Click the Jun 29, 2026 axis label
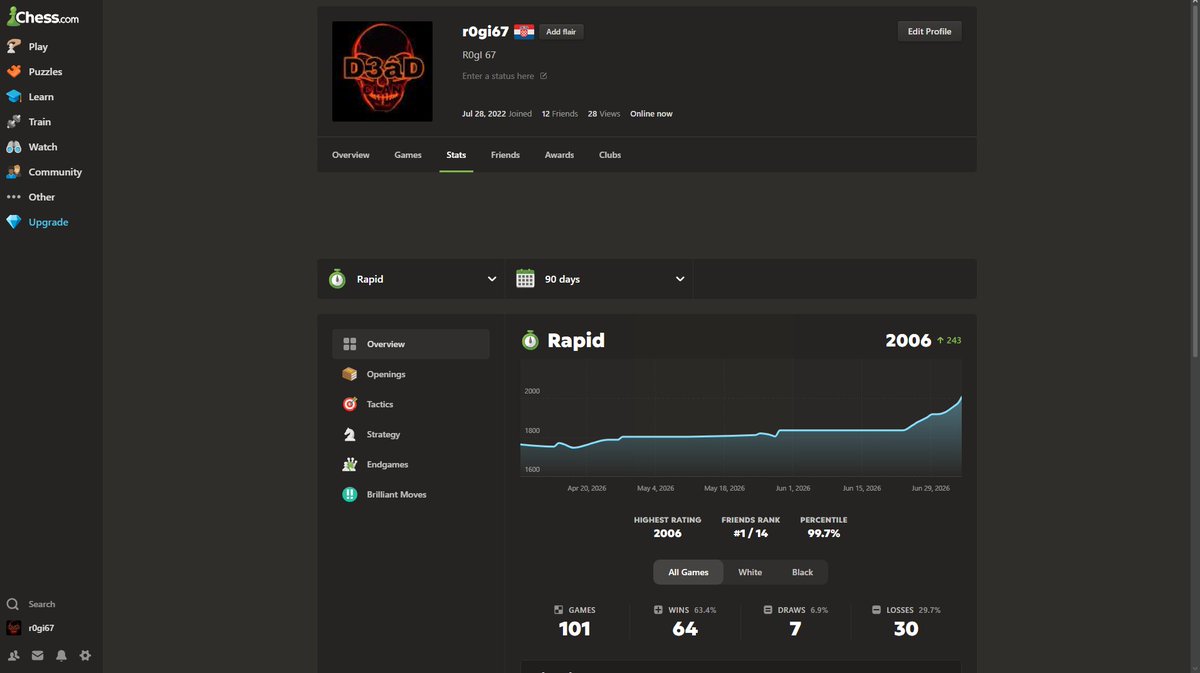1200x673 pixels. (x=930, y=489)
